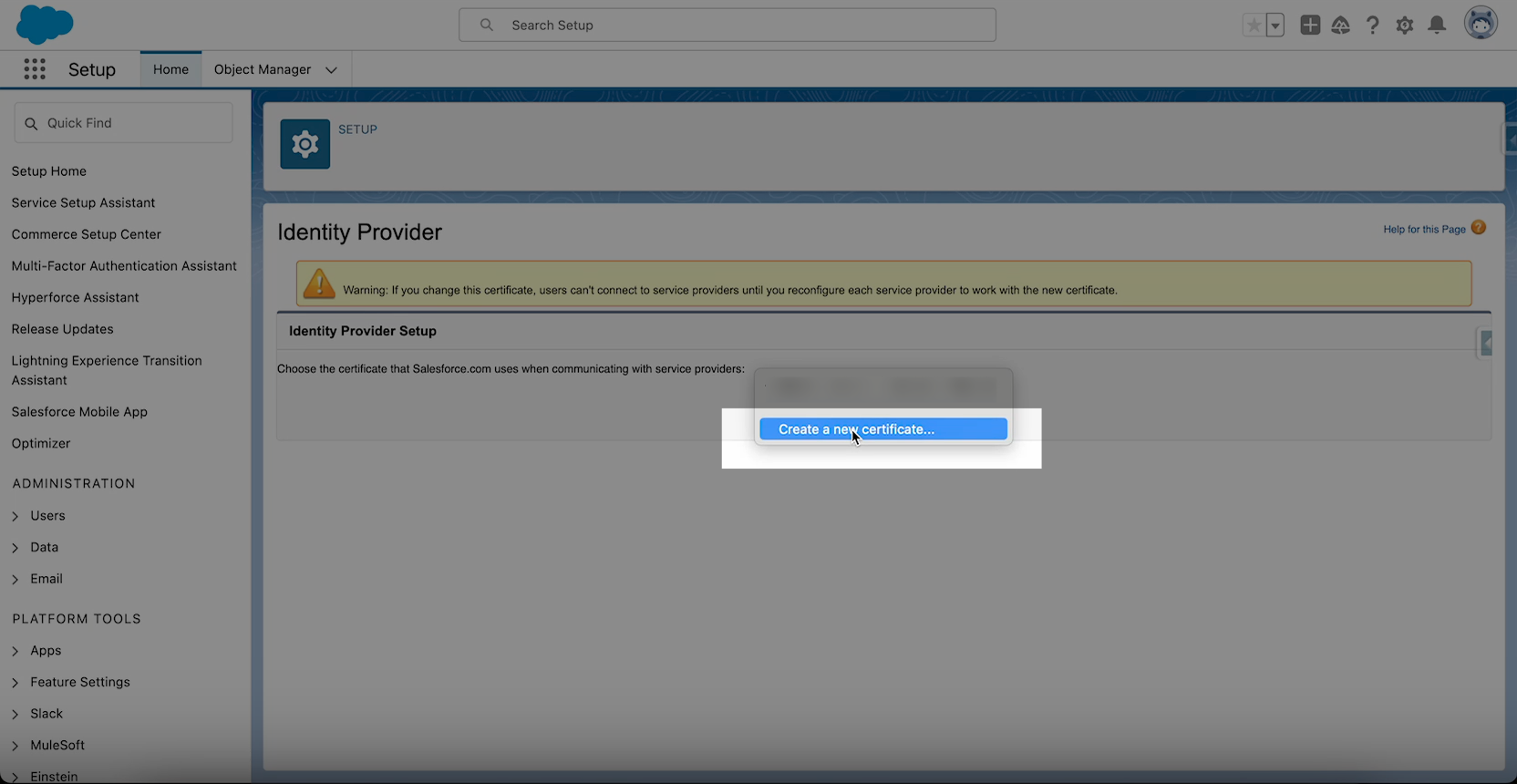Open the Salesforce Help question mark
This screenshot has height=784, width=1517.
[x=1372, y=26]
